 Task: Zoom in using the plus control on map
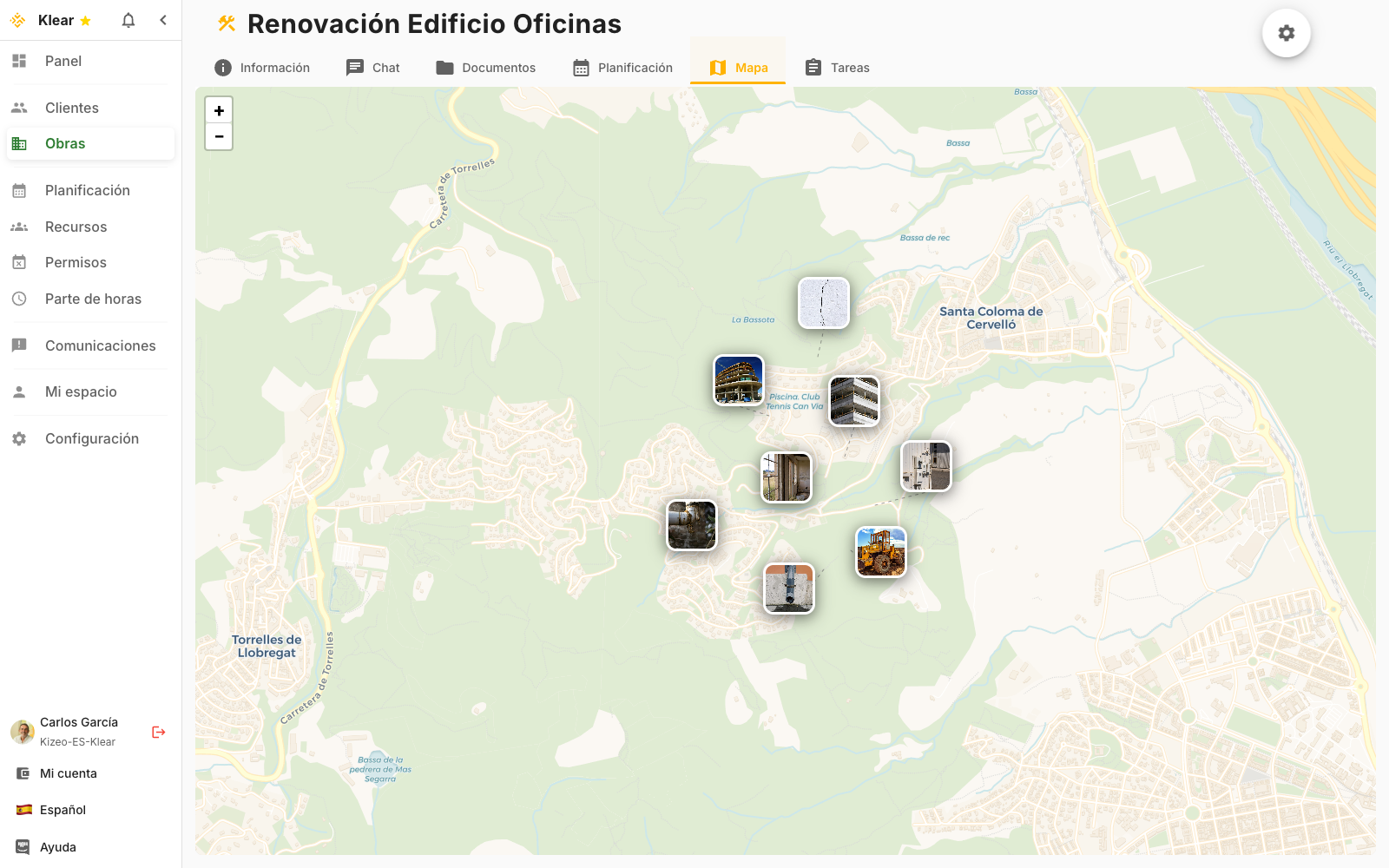(219, 110)
